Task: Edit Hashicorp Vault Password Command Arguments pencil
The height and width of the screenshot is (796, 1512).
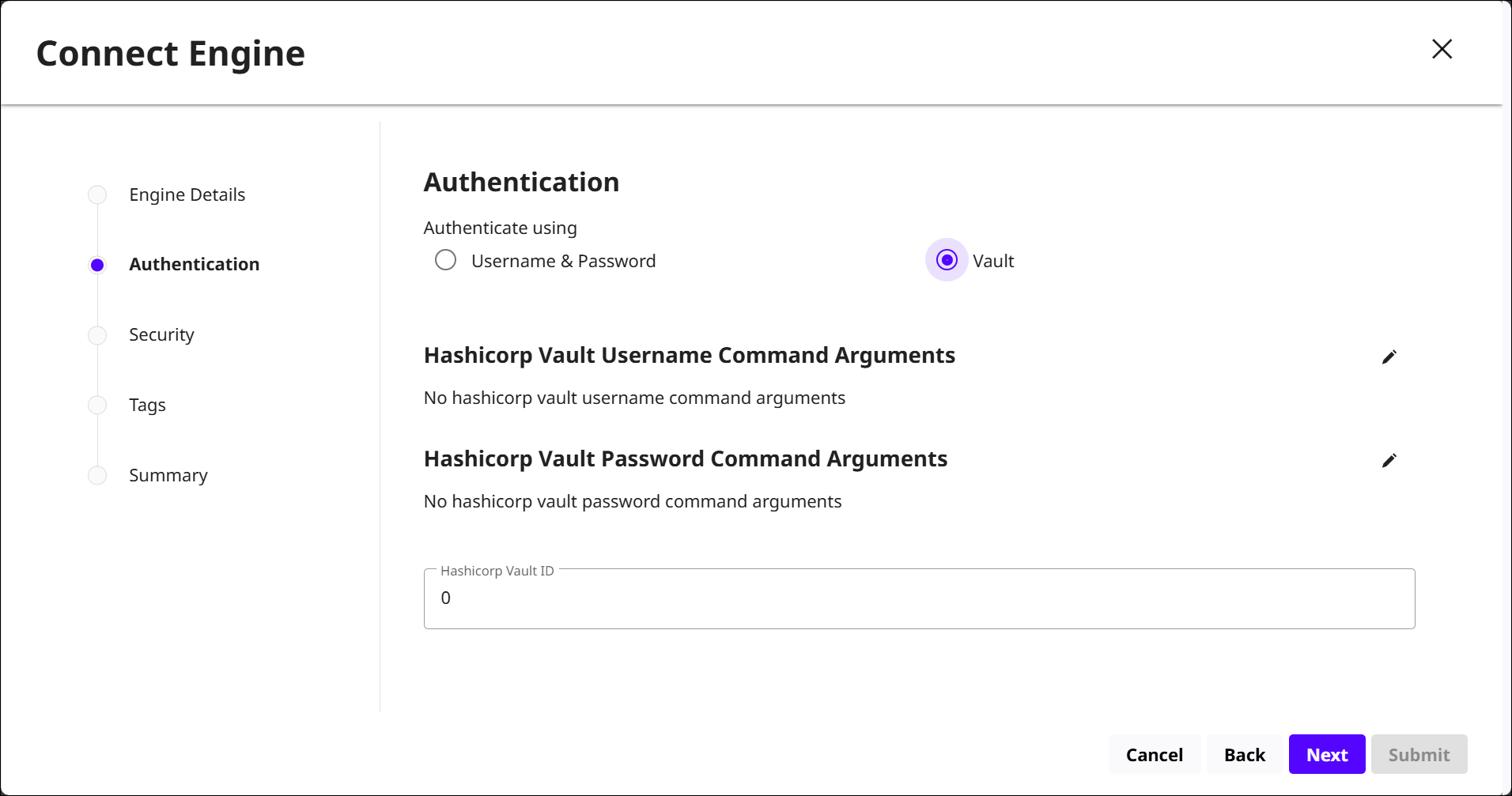Action: pos(1389,461)
